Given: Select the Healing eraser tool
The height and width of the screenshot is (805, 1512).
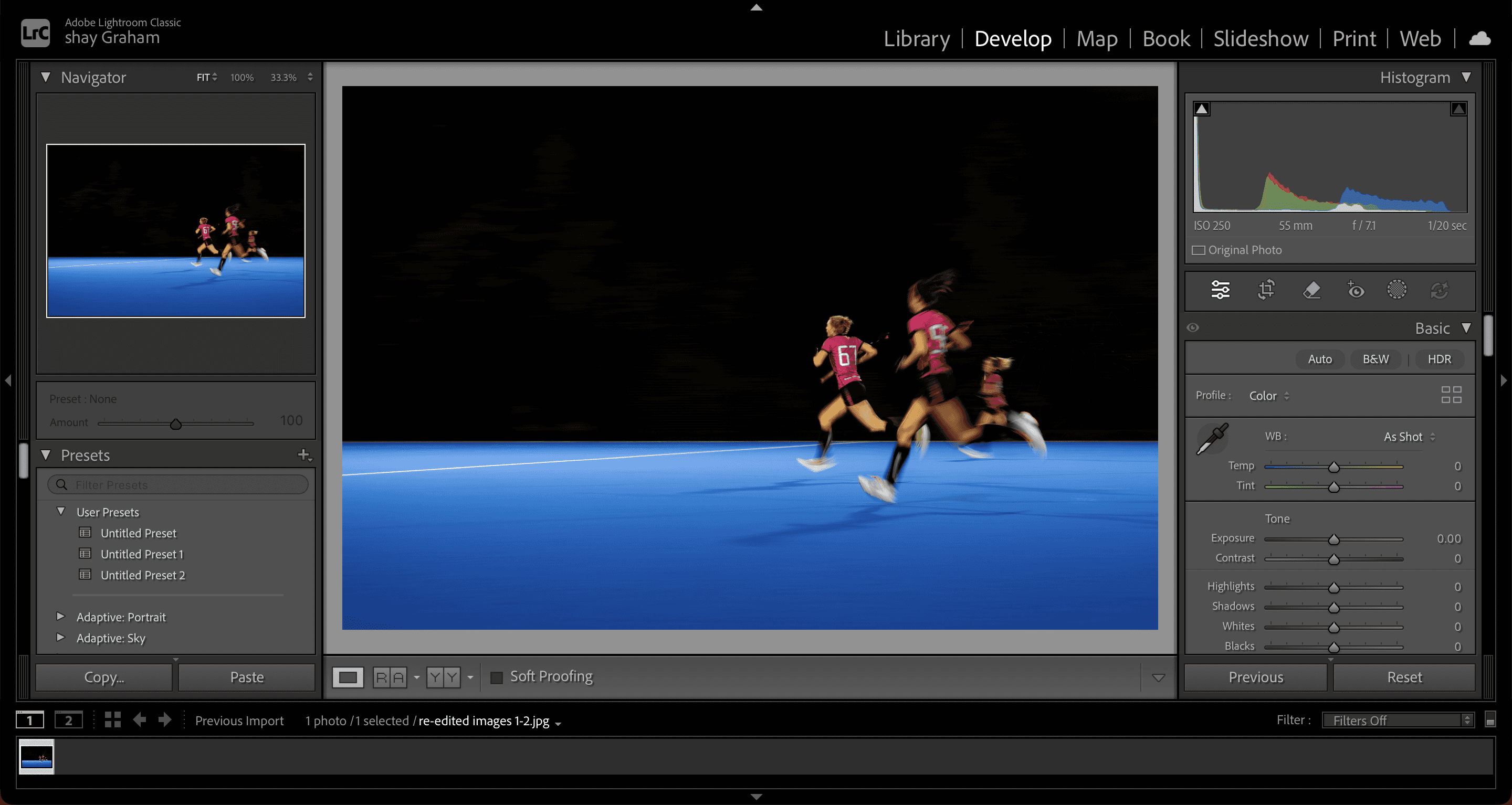Looking at the screenshot, I should coord(1311,290).
